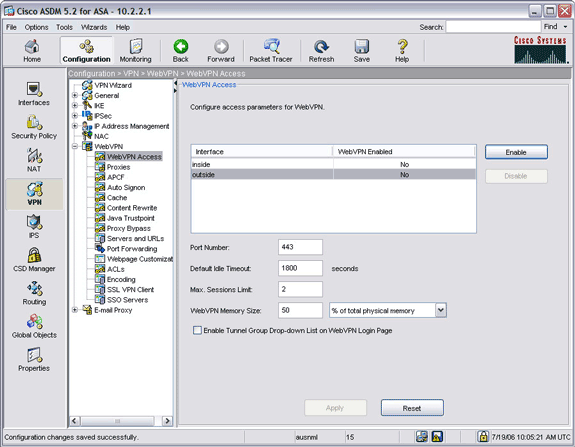
Task: Expand the General tree node
Action: [75, 96]
